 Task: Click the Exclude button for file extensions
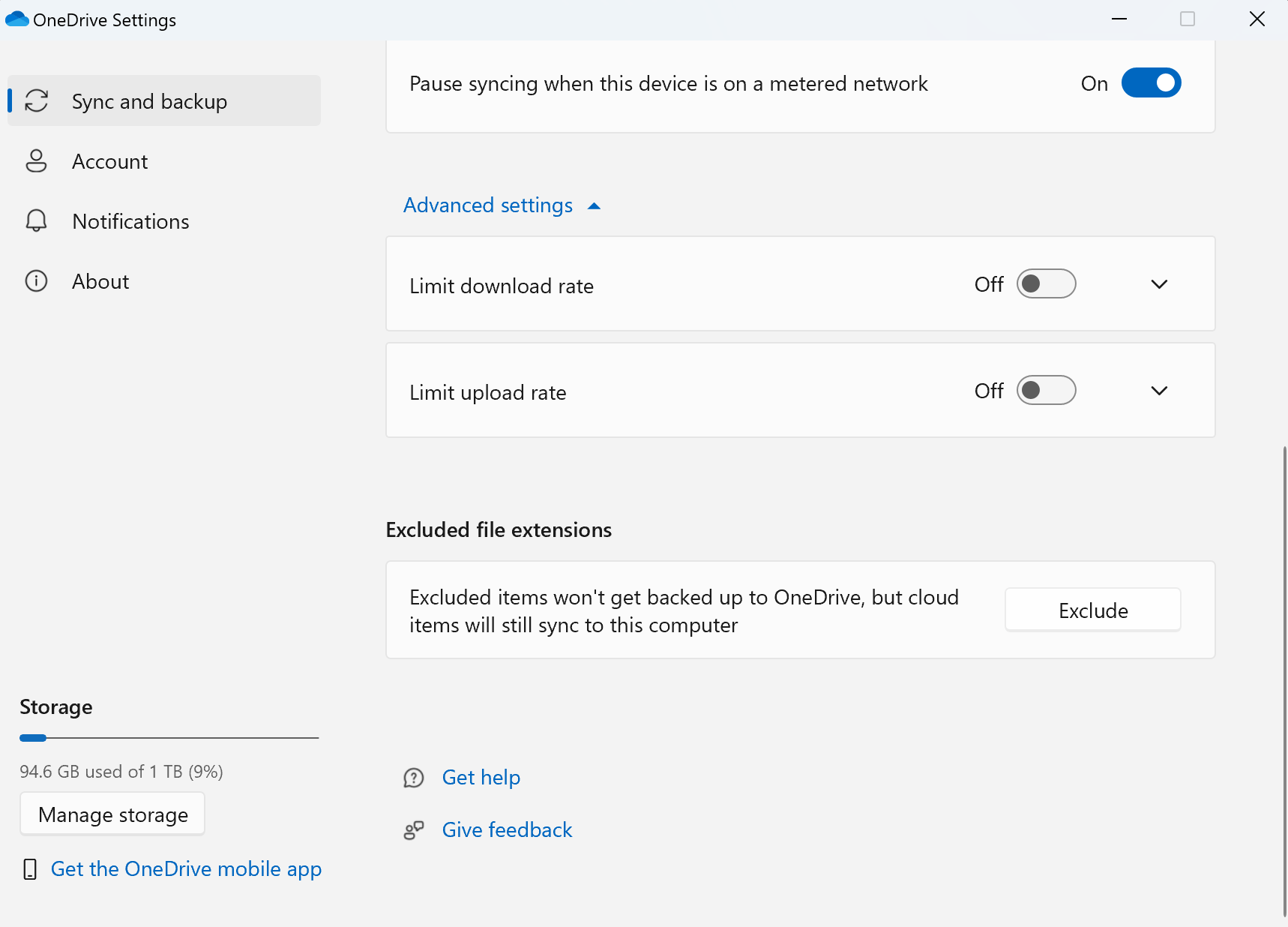[x=1092, y=610]
